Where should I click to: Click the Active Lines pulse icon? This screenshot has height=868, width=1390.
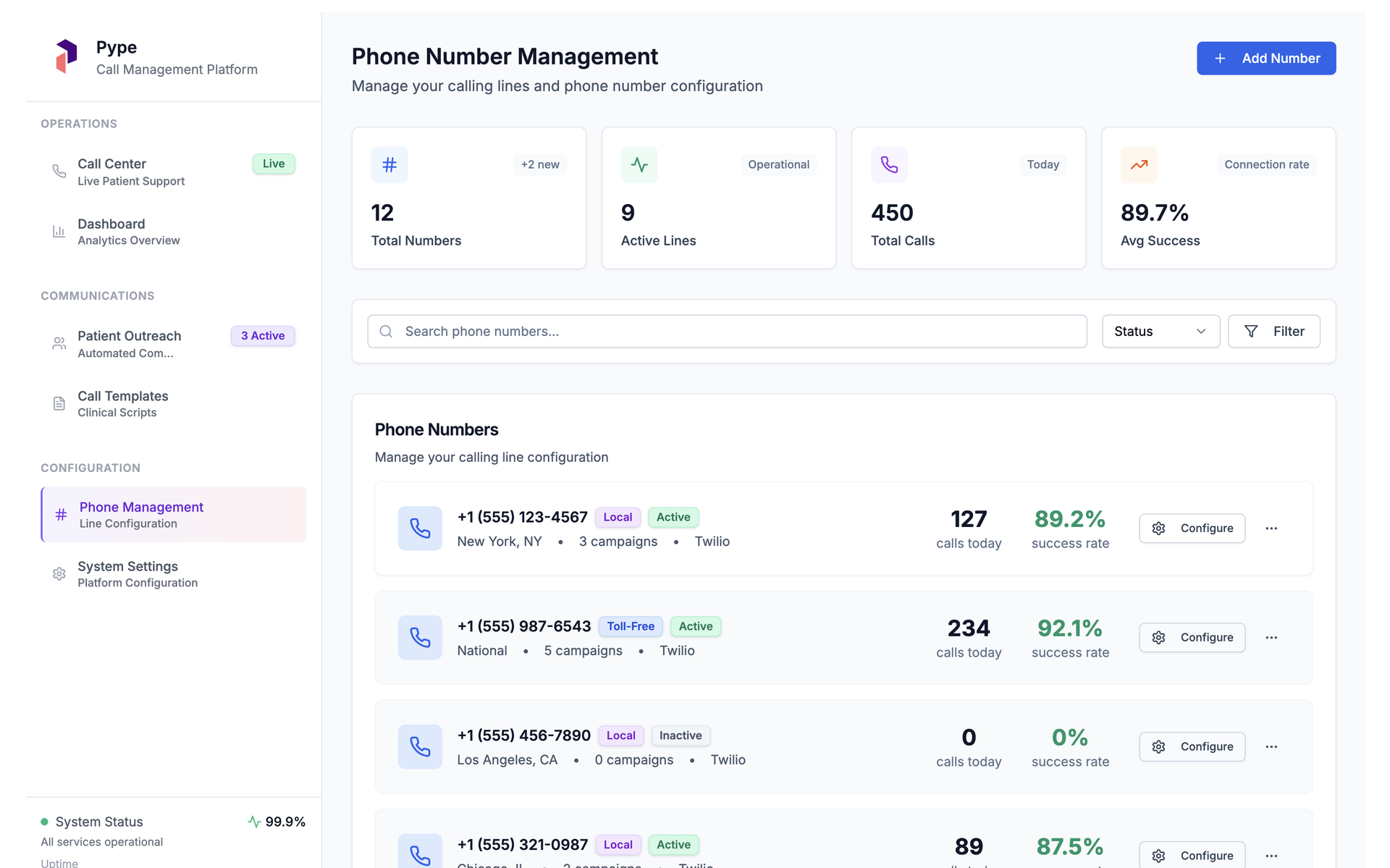click(639, 165)
